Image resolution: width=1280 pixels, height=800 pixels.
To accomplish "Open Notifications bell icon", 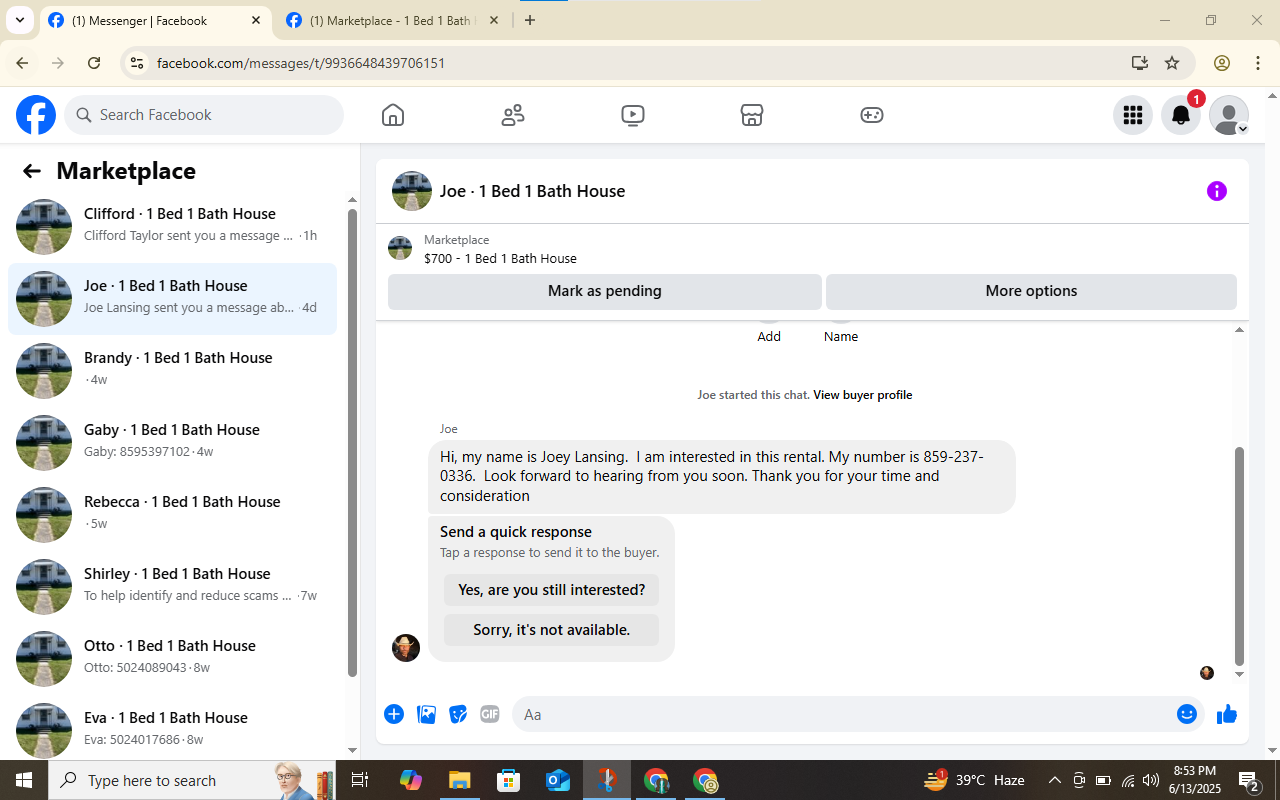I will [1181, 115].
